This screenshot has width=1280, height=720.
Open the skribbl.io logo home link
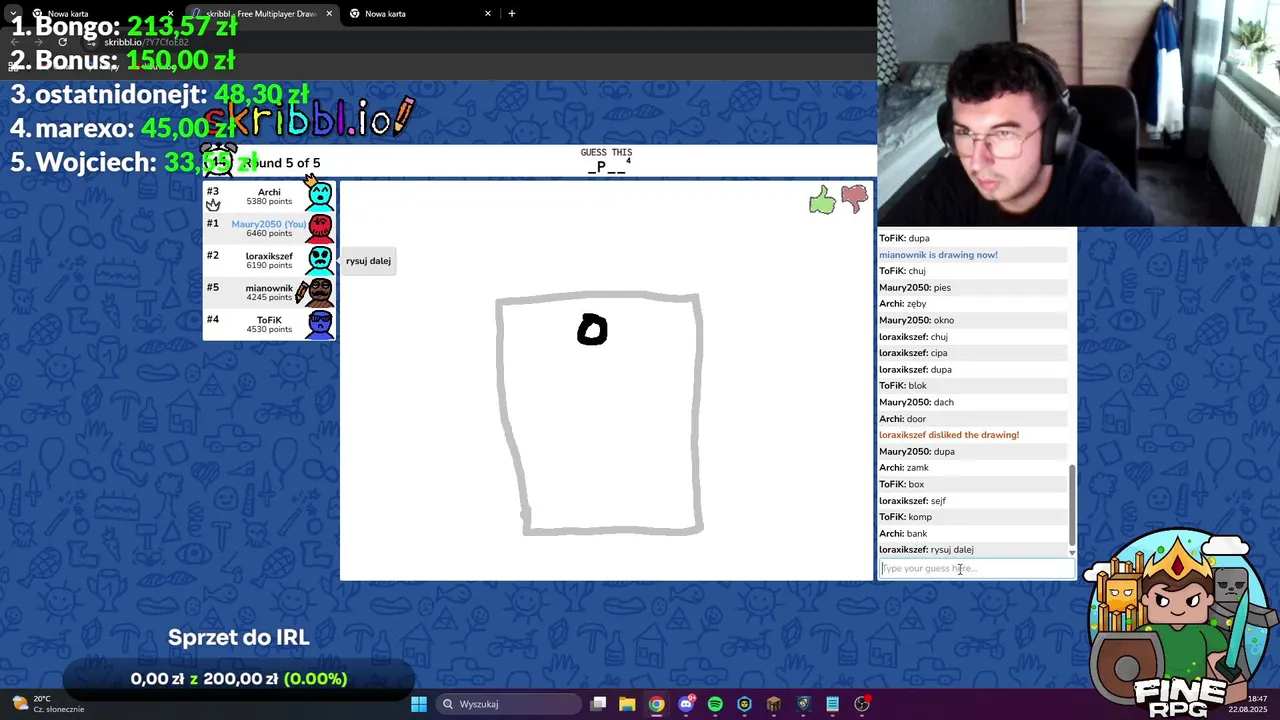coord(310,118)
